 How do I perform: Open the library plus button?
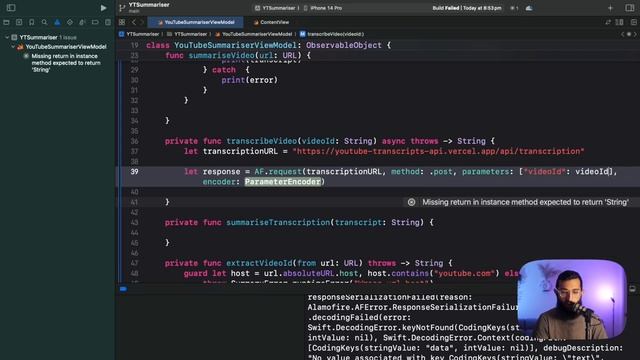coord(610,8)
